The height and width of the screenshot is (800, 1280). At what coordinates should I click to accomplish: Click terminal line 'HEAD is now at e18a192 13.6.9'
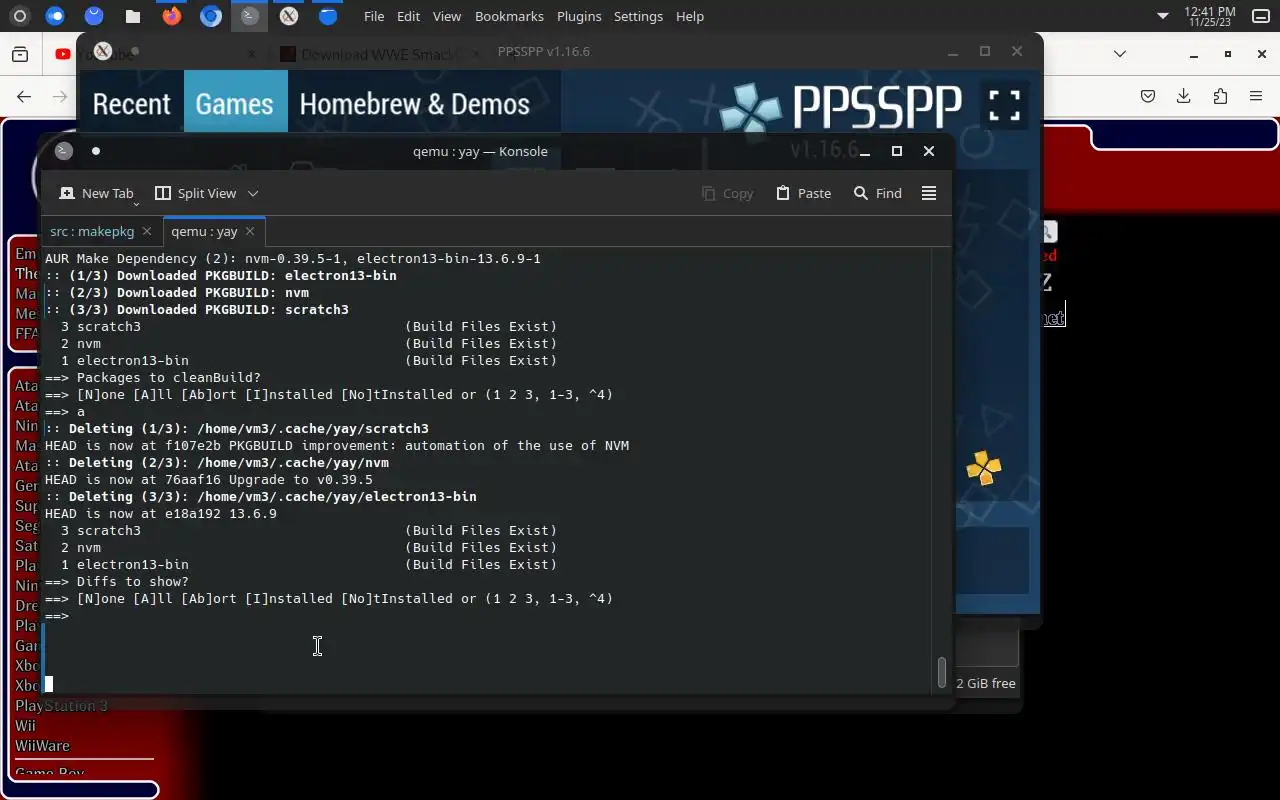click(161, 513)
